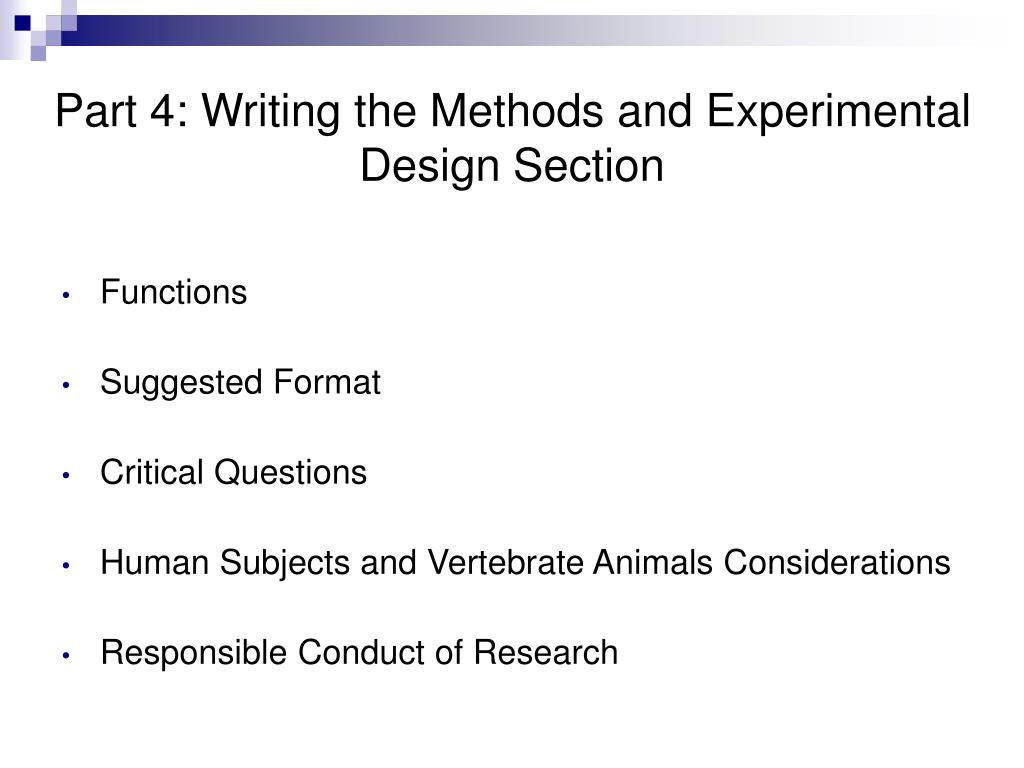Image resolution: width=1024 pixels, height=768 pixels.
Task: Click the word "Research" in last bullet
Action: click(x=546, y=652)
